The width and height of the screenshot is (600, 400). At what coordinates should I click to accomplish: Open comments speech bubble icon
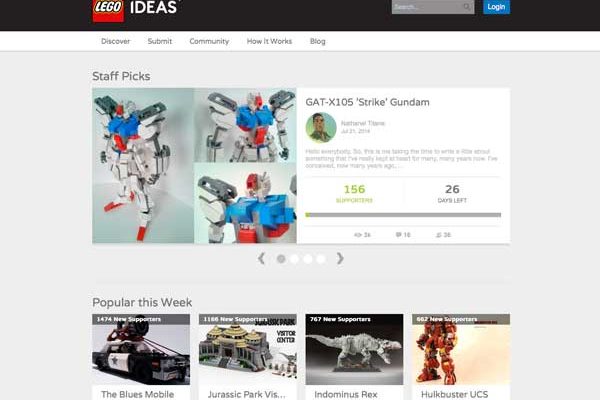coord(398,235)
